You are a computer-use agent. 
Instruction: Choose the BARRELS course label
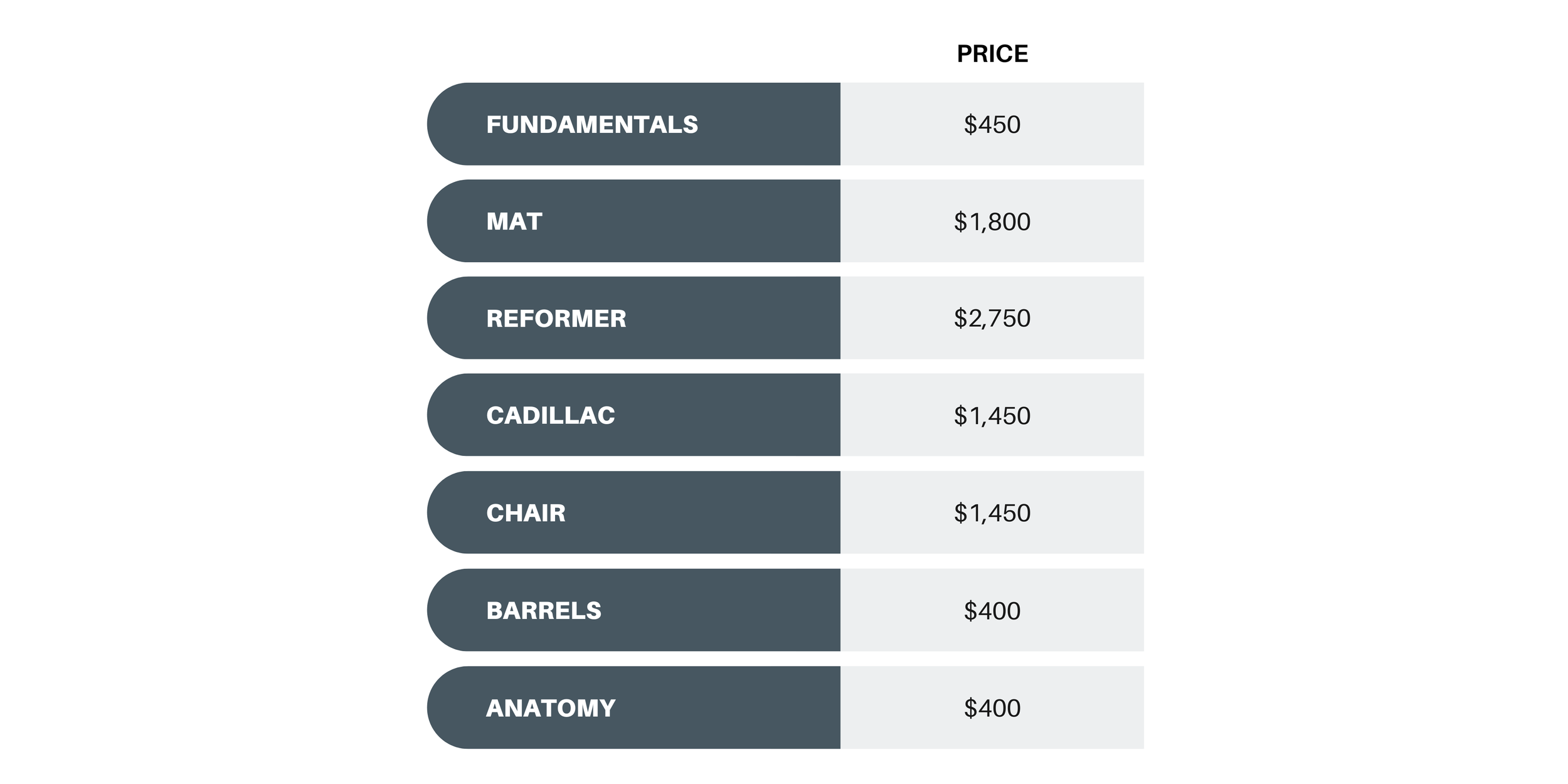[x=543, y=610]
